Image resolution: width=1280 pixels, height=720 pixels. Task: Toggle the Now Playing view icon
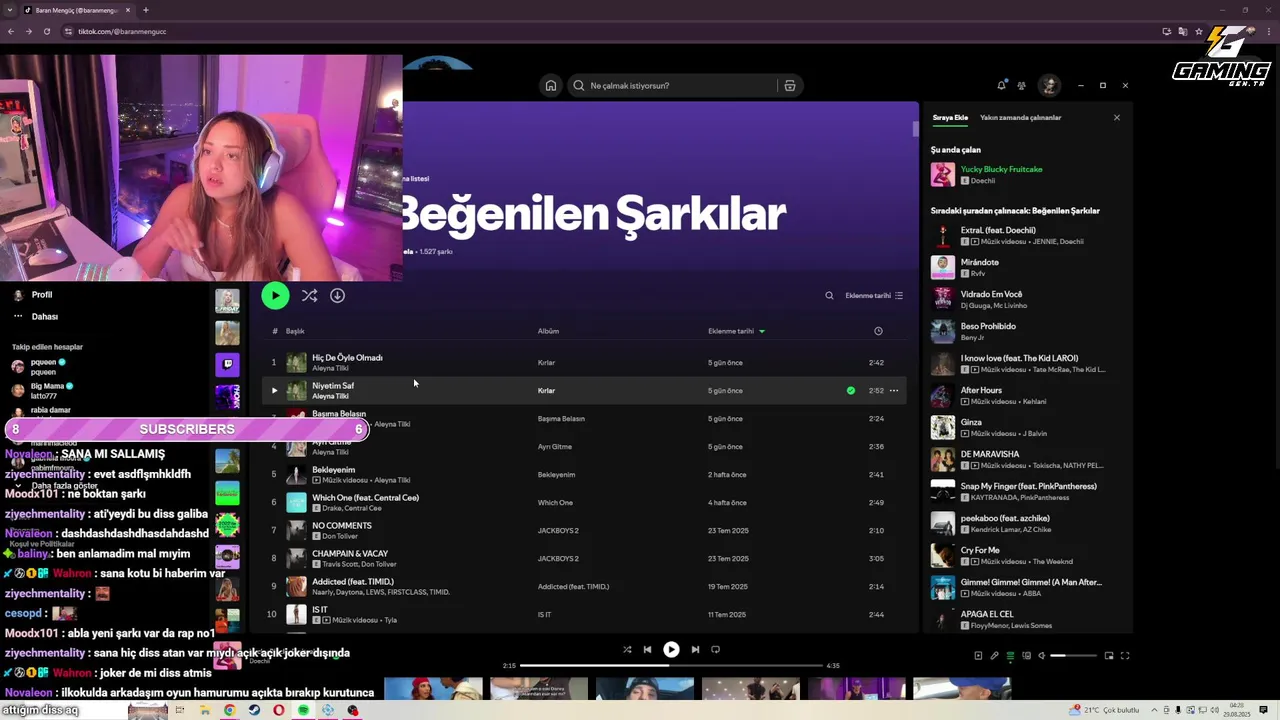(x=978, y=656)
